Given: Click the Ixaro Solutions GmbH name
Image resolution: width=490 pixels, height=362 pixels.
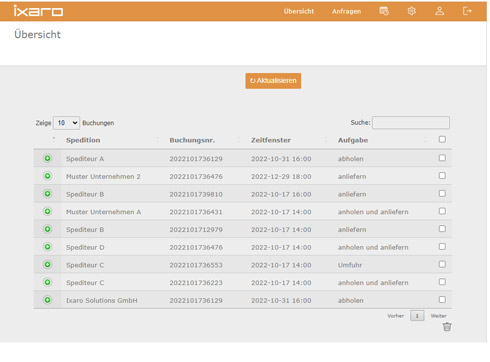Looking at the screenshot, I should point(102,300).
